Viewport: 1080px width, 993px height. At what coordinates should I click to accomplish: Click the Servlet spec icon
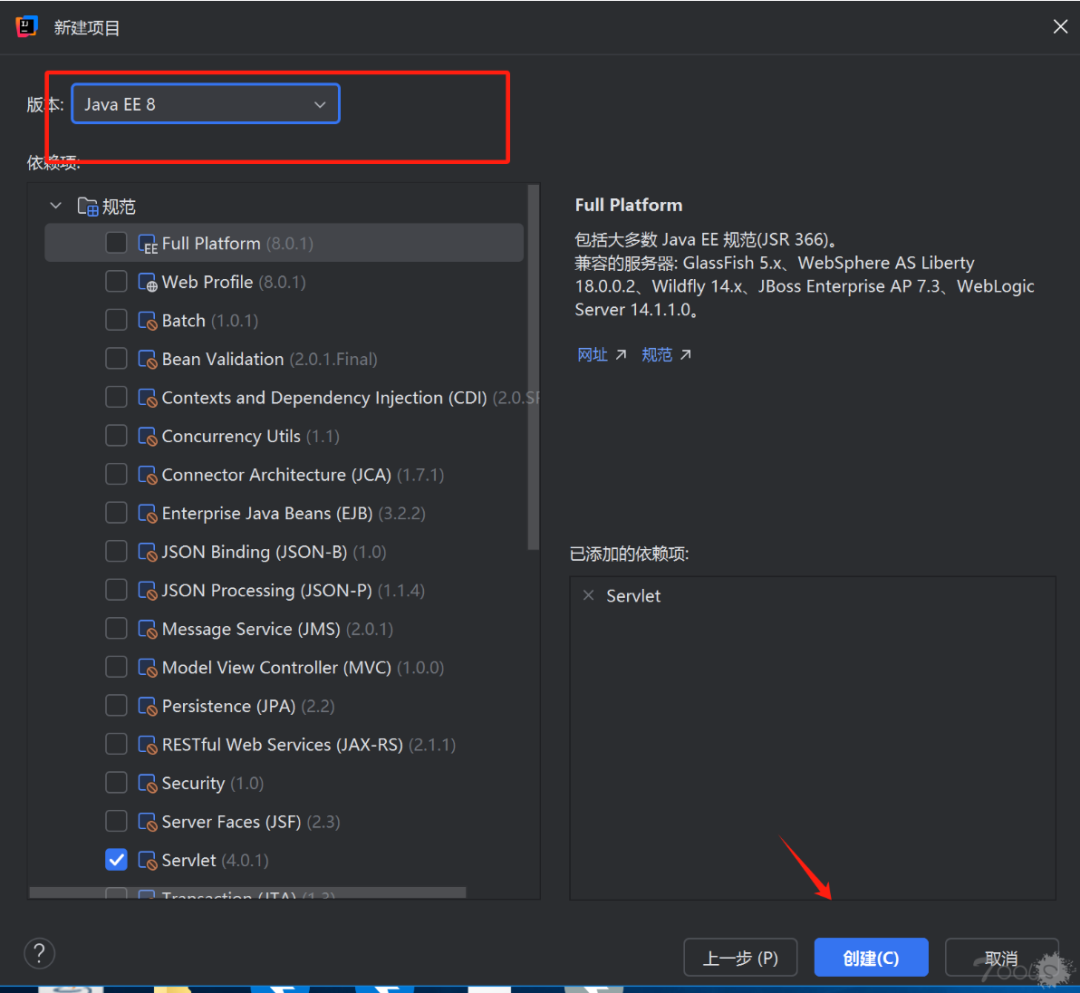point(147,861)
